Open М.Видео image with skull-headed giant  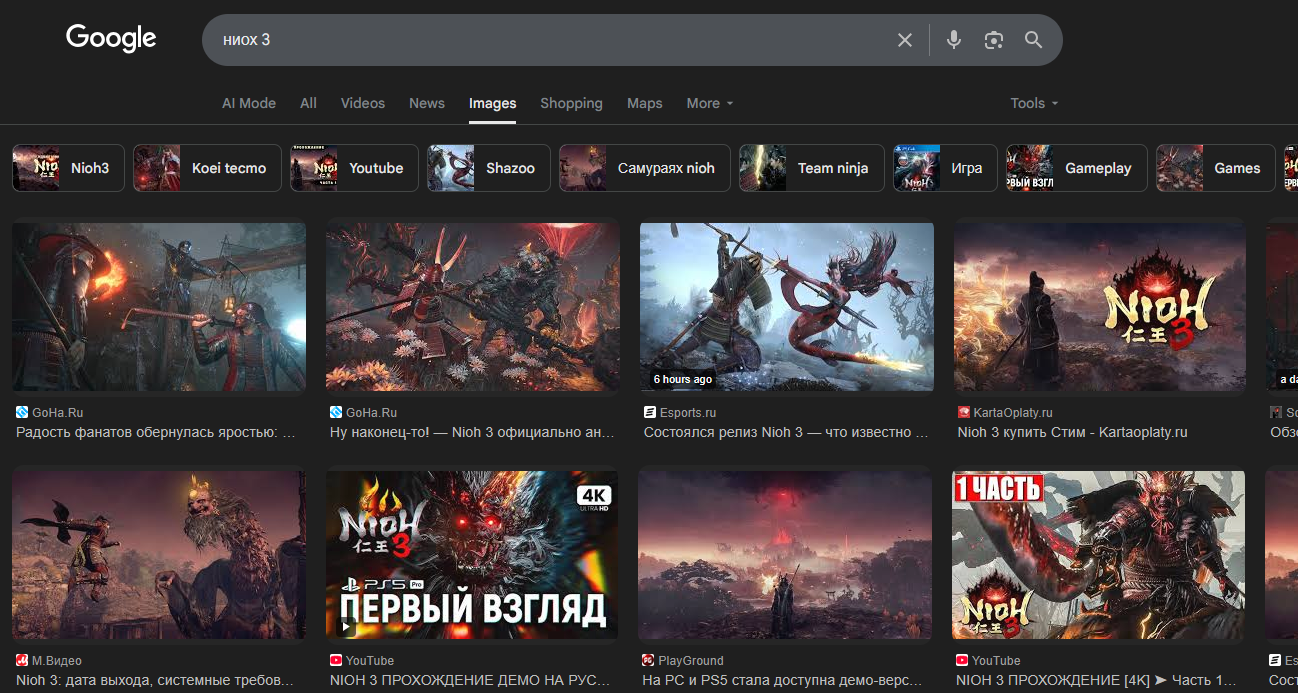[x=159, y=555]
